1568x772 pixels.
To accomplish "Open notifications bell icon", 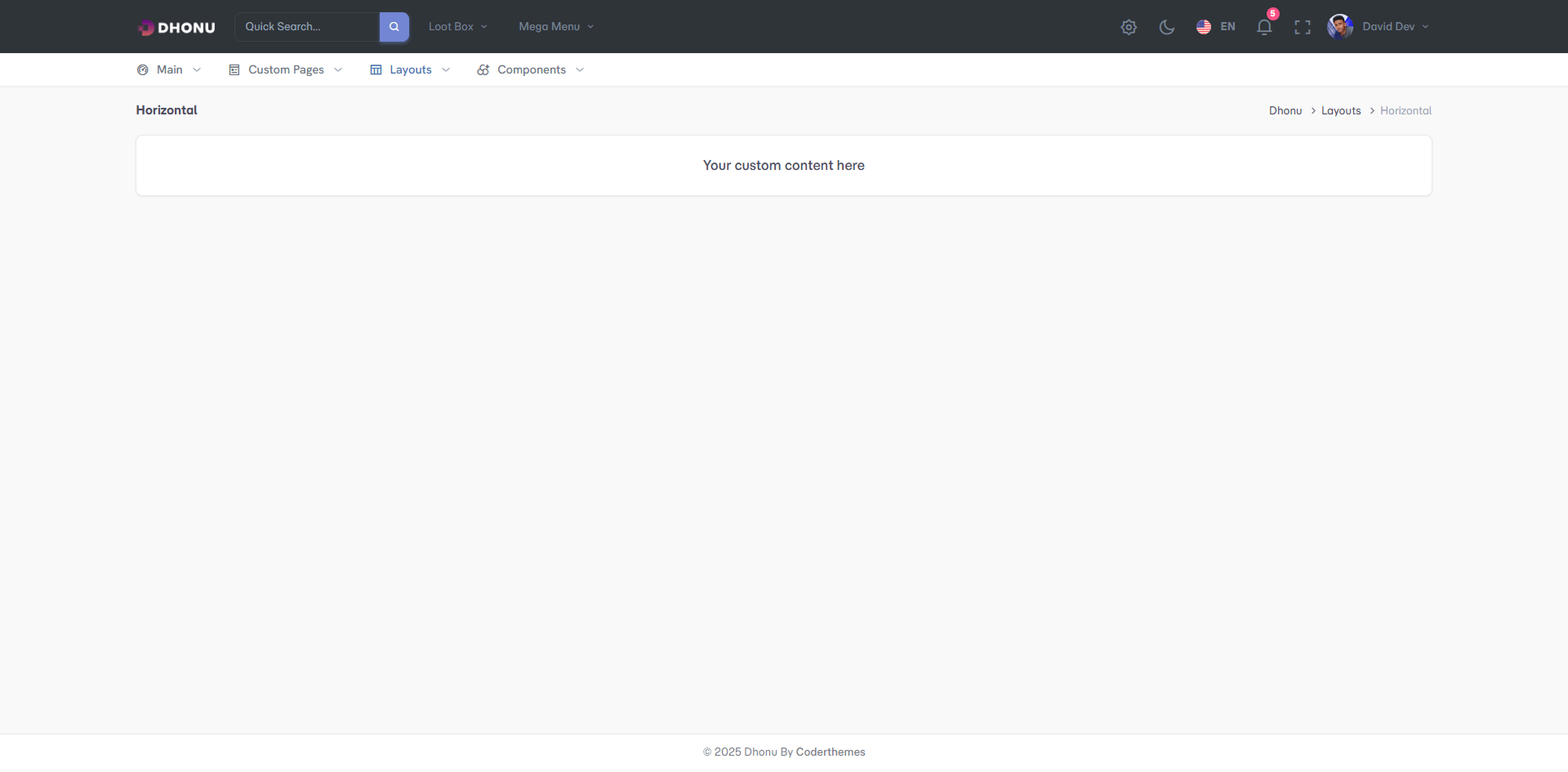I will tap(1264, 27).
